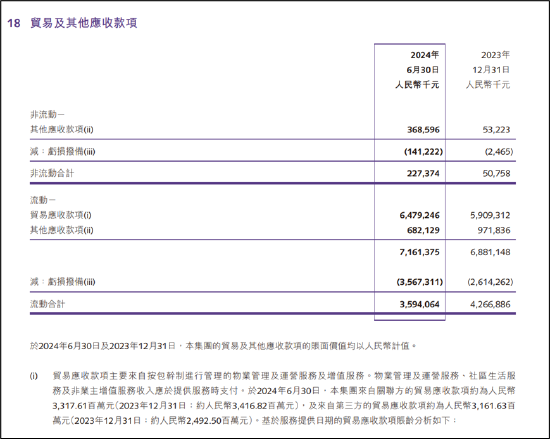
Task: Click the sentence beginning 於2024年6月30日及2023年12月31日
Action: (223, 346)
